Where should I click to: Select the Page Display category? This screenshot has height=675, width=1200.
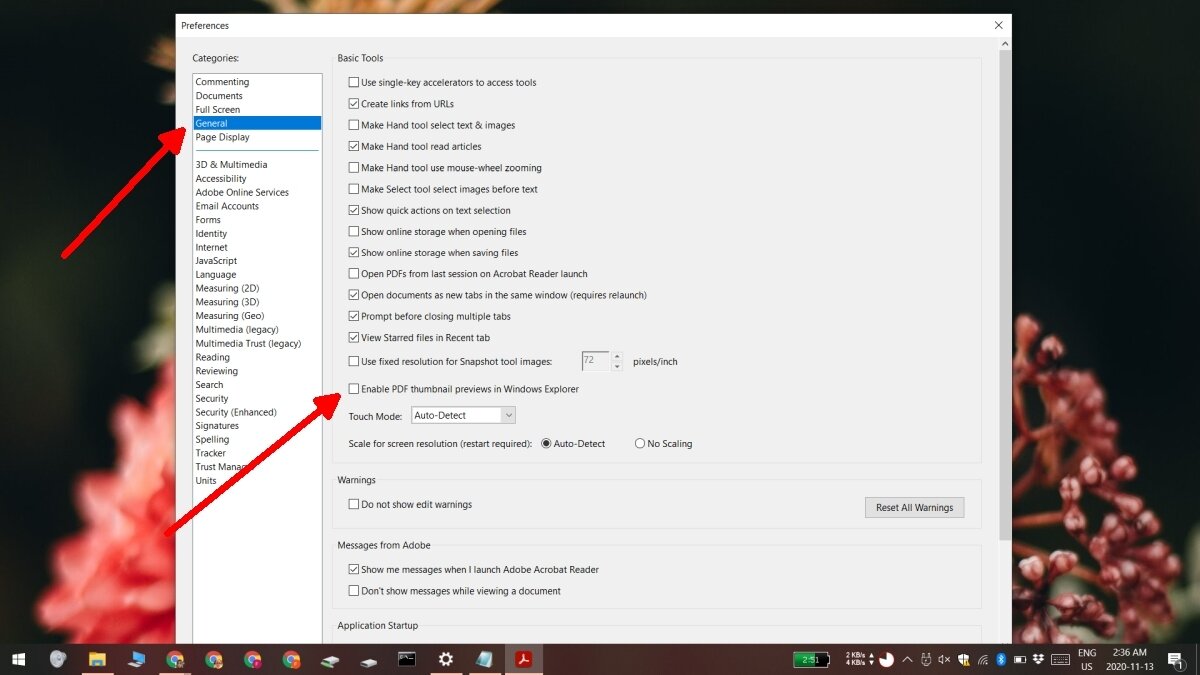[x=223, y=137]
